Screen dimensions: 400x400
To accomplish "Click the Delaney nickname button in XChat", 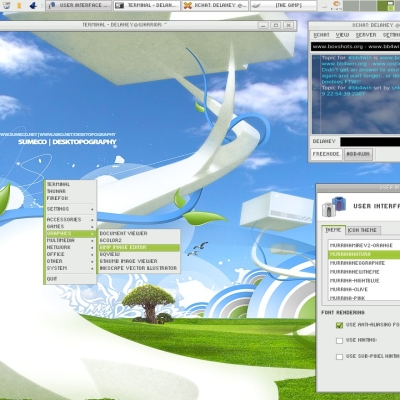I will click(x=324, y=141).
